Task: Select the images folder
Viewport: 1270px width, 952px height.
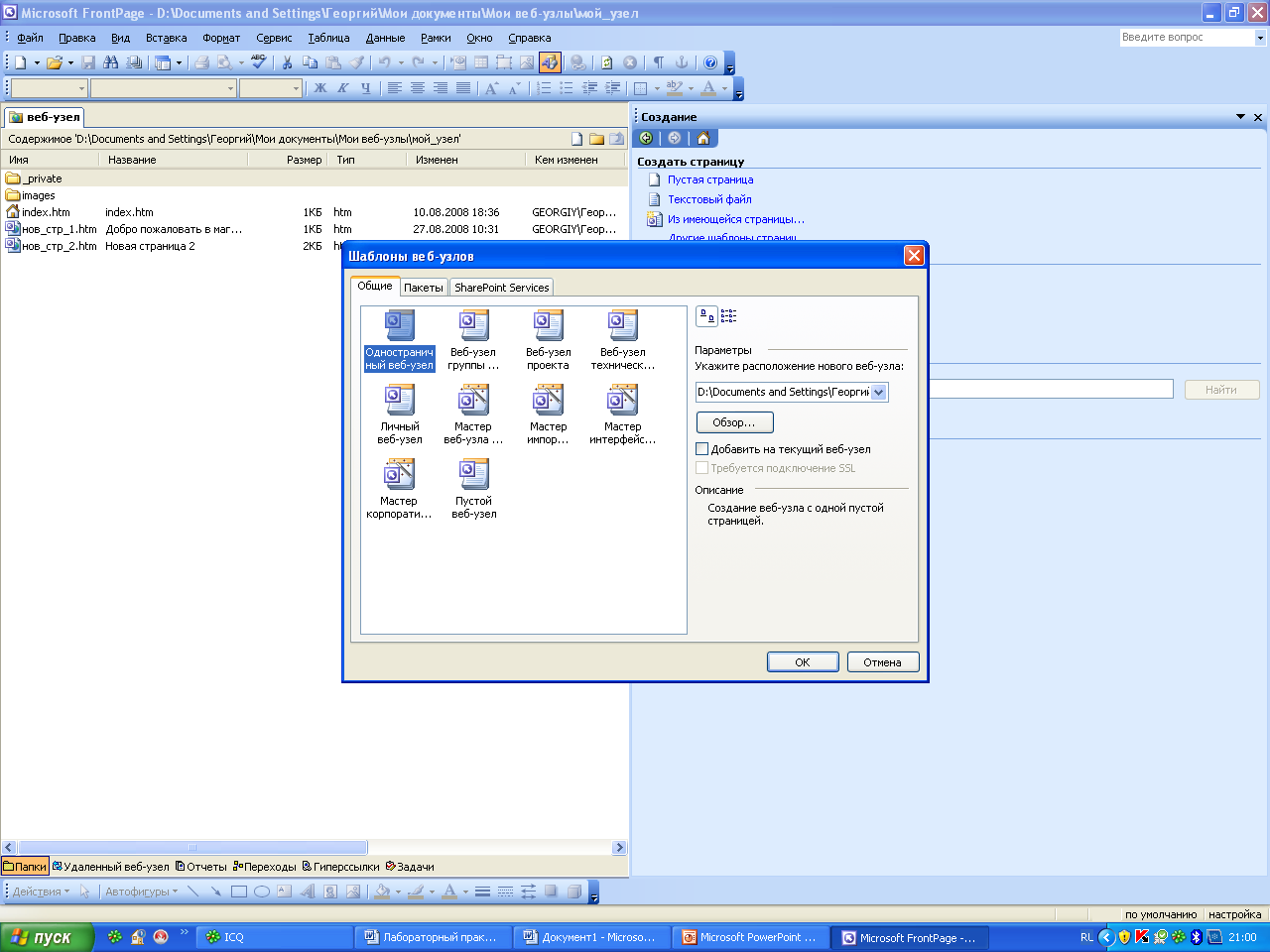Action: coord(31,195)
